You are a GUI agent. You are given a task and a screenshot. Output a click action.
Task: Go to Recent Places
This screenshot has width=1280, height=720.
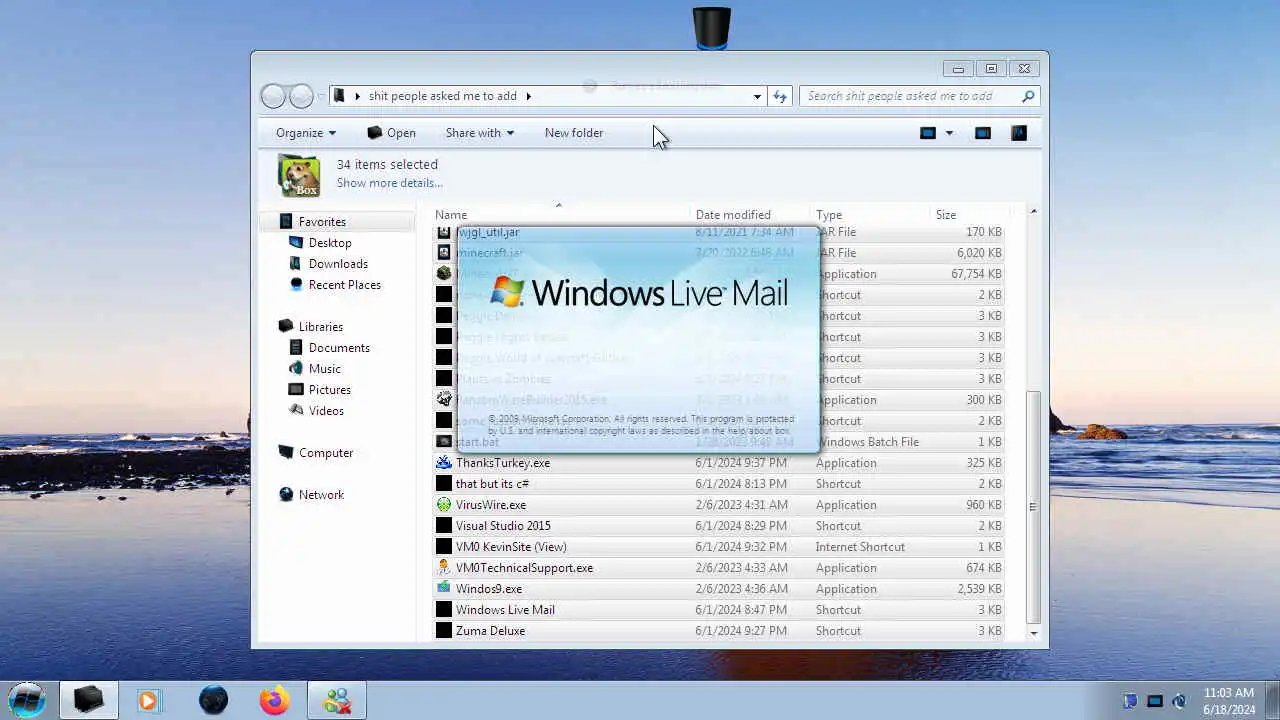point(344,285)
